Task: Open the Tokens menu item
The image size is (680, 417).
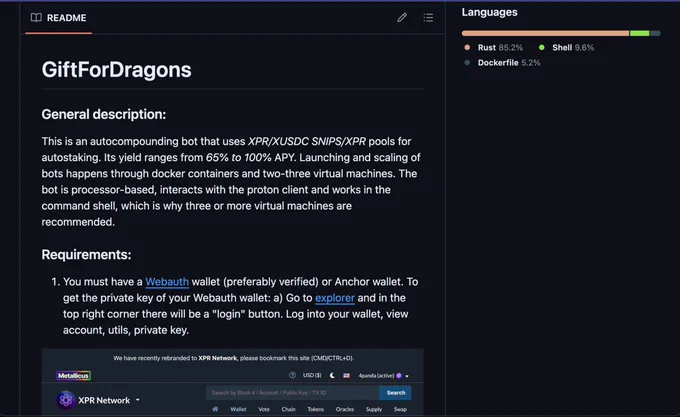Action: pos(316,409)
